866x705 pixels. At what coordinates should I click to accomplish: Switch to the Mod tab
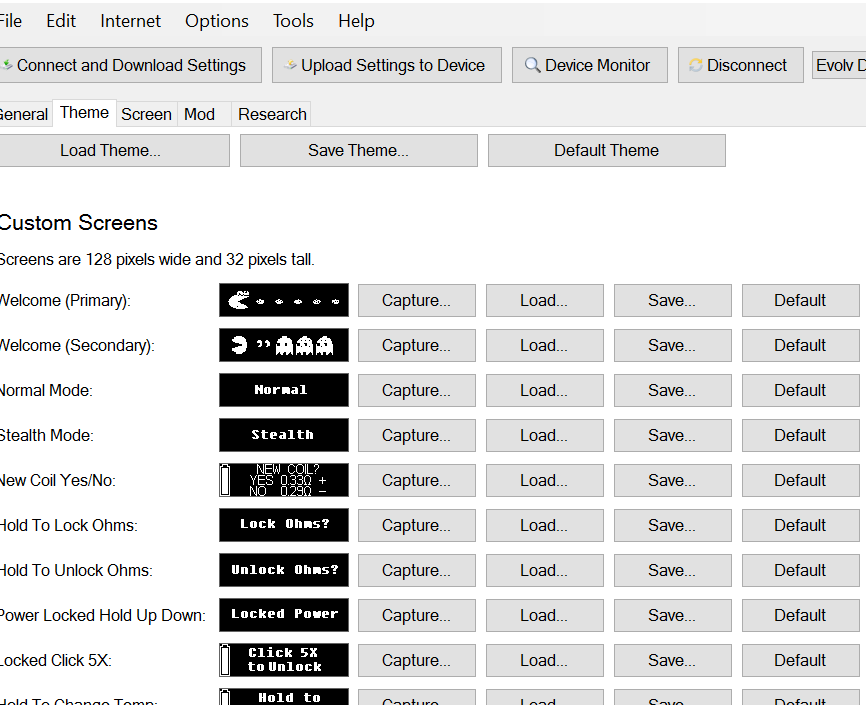click(x=199, y=114)
